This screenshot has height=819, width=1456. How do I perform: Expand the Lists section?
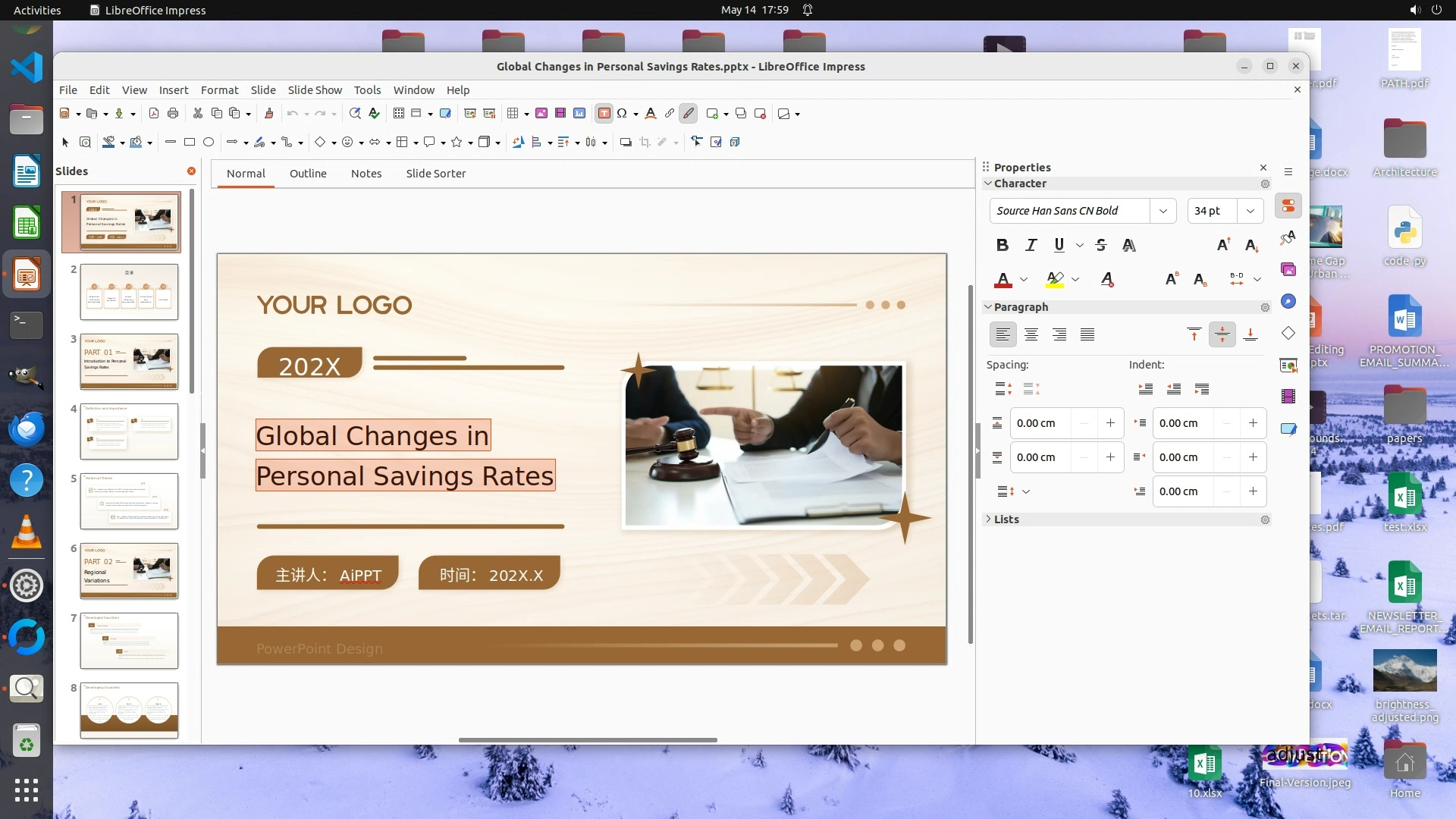coord(1006,519)
